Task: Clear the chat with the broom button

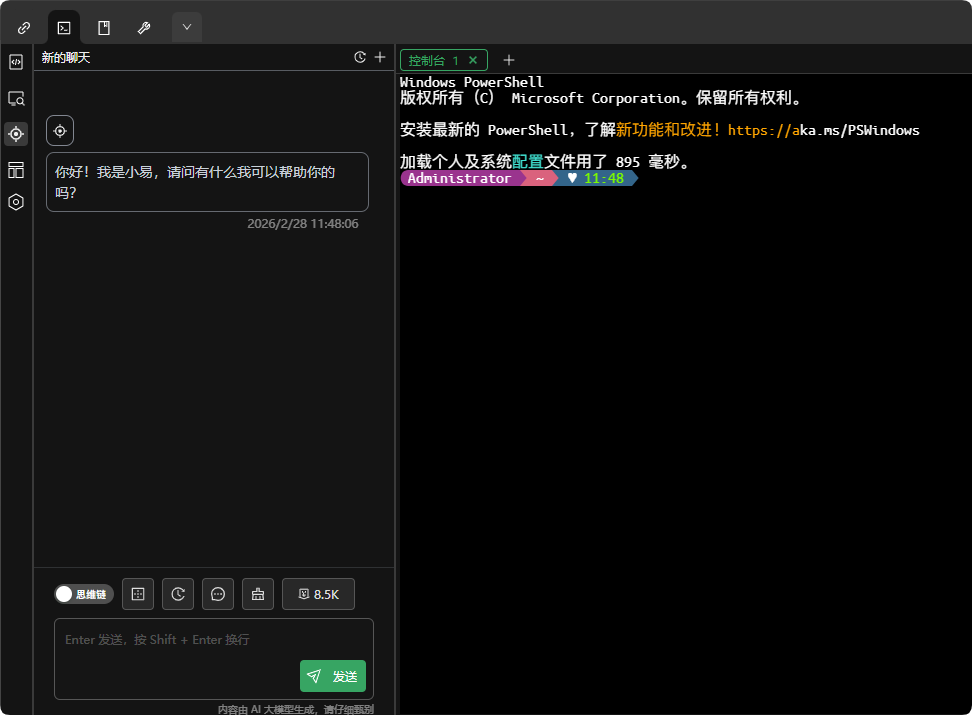Action: pyautogui.click(x=258, y=594)
